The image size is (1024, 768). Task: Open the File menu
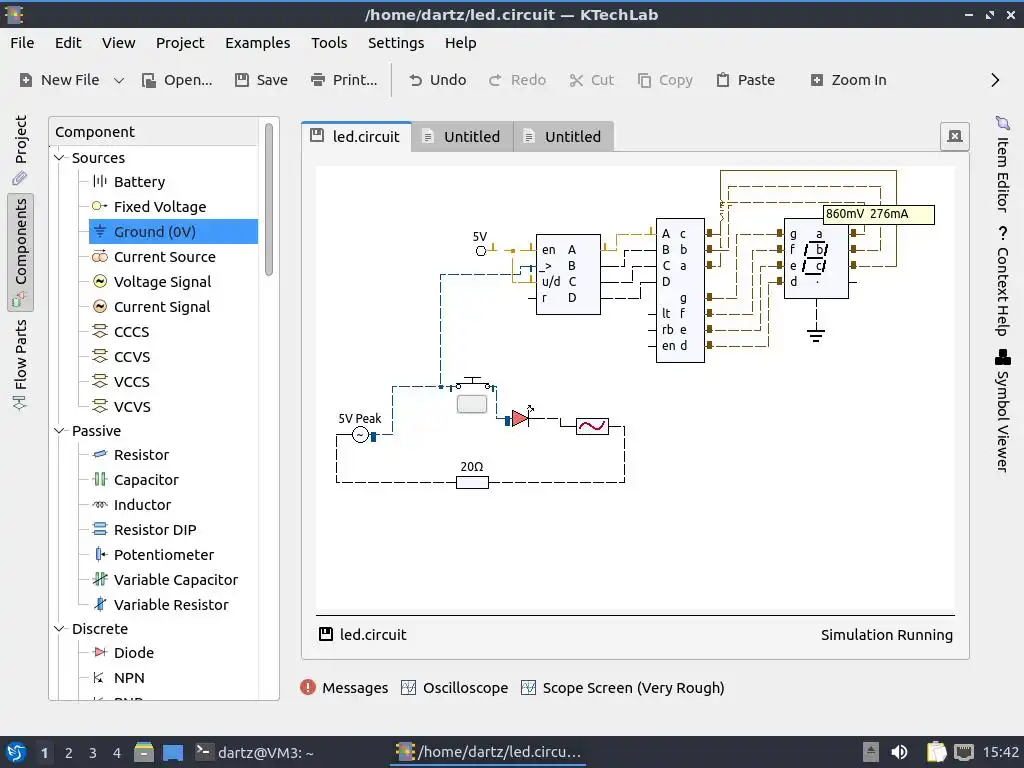[22, 42]
